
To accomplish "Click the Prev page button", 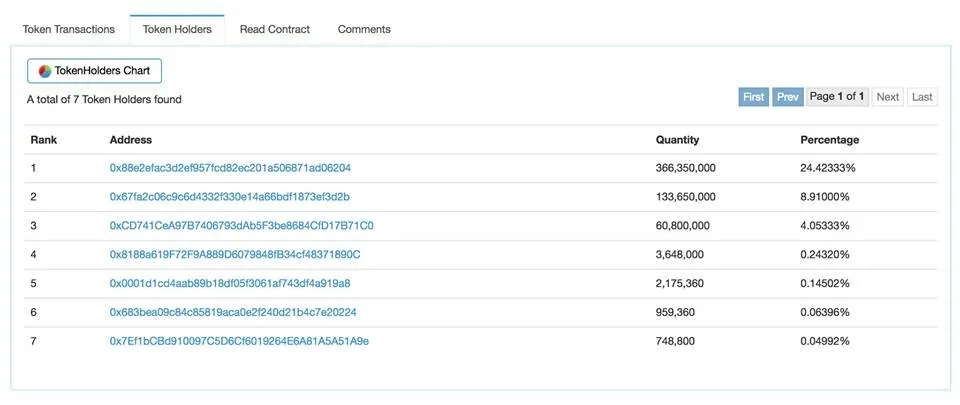I will pyautogui.click(x=788, y=97).
